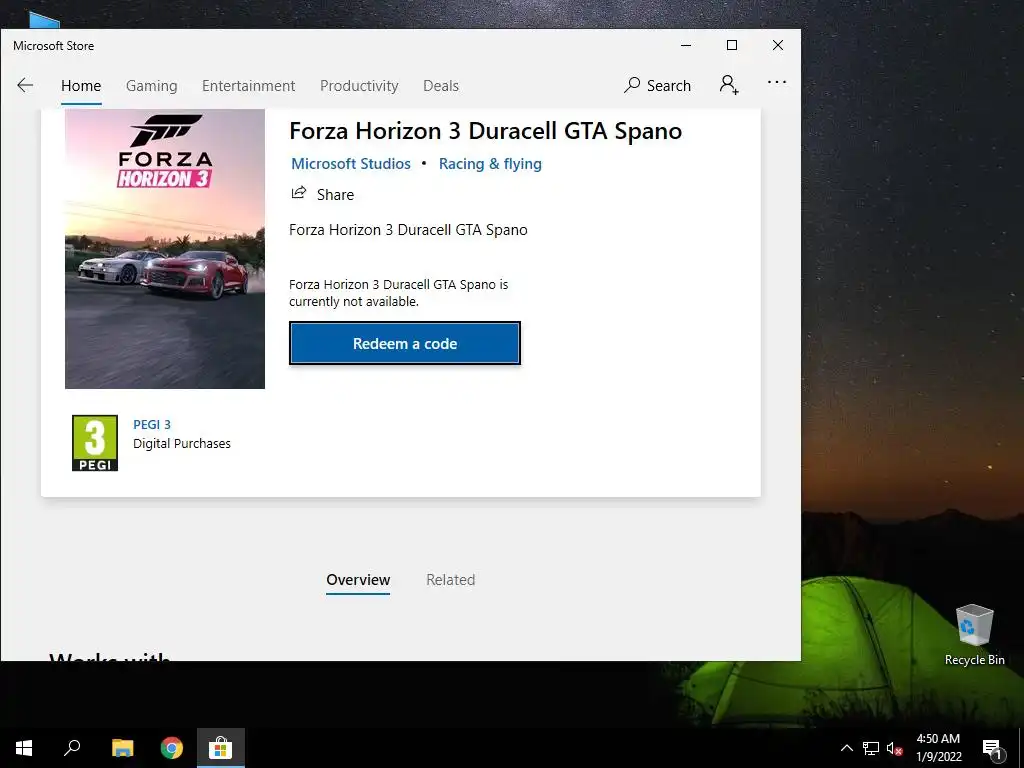
Task: Click the Forza Horizon 3 cover art
Action: click(x=165, y=249)
